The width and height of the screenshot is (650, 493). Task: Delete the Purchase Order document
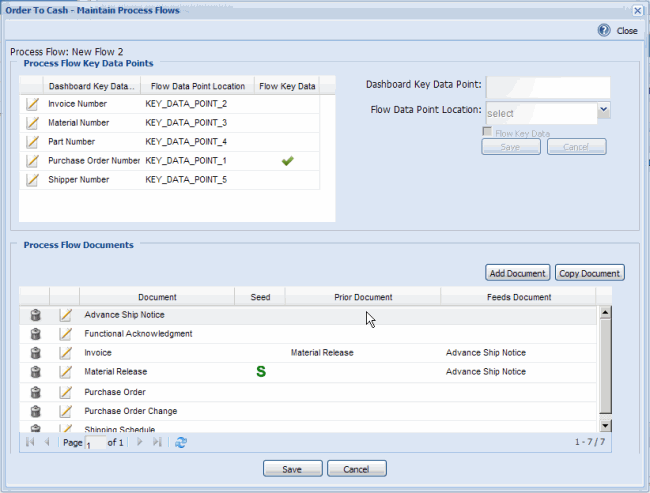pyautogui.click(x=36, y=392)
